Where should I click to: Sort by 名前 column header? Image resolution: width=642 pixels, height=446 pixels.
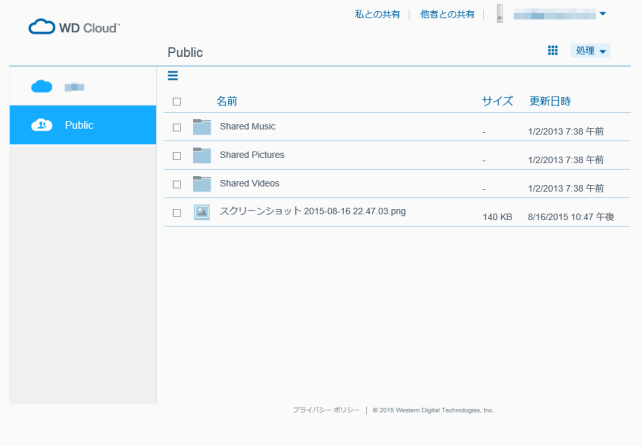click(x=227, y=101)
